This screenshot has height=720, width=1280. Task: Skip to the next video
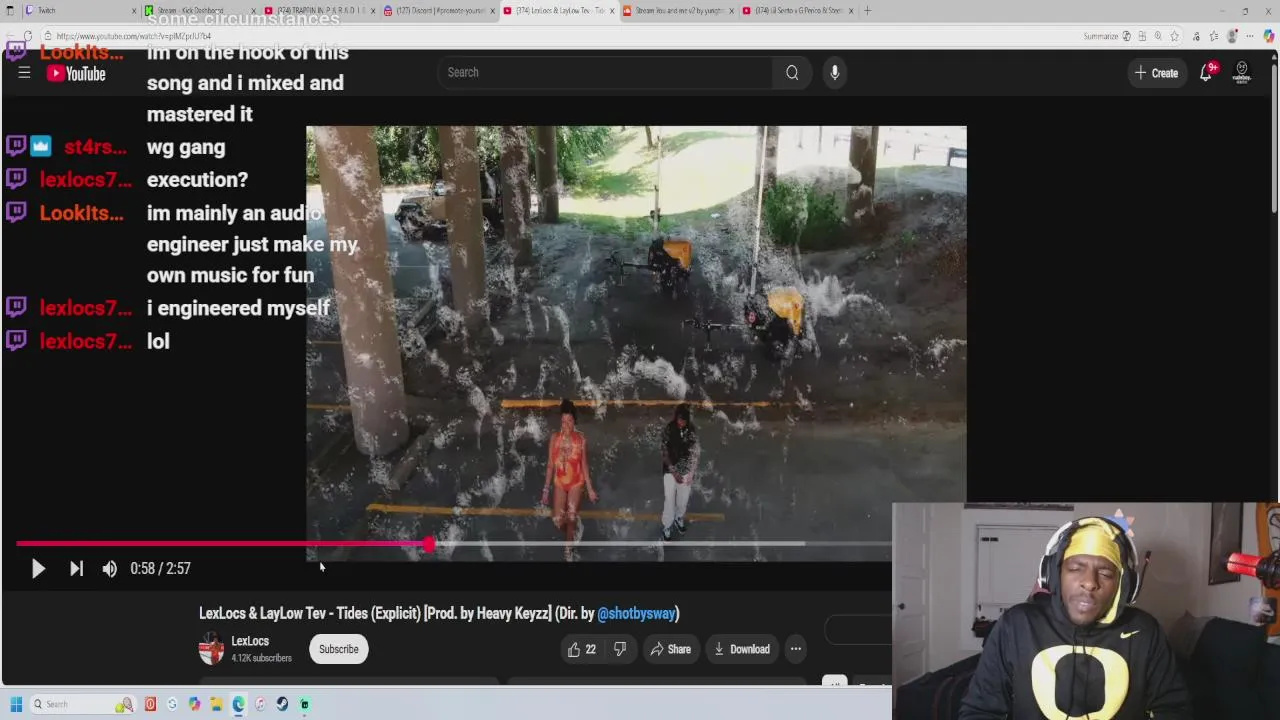(76, 568)
